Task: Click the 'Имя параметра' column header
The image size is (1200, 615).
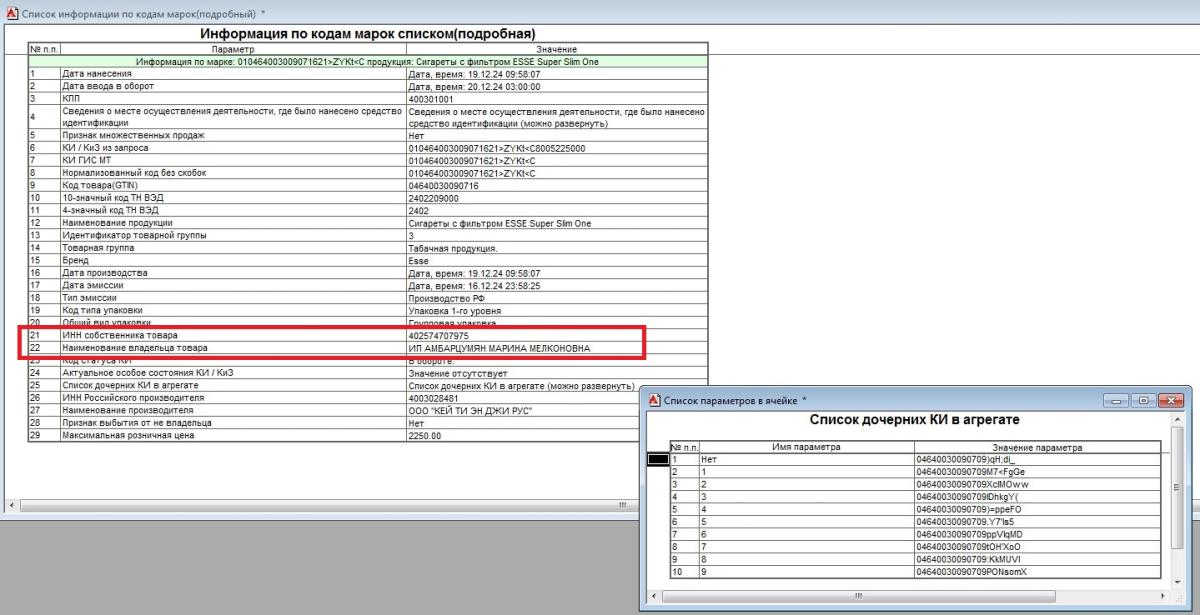Action: [805, 447]
